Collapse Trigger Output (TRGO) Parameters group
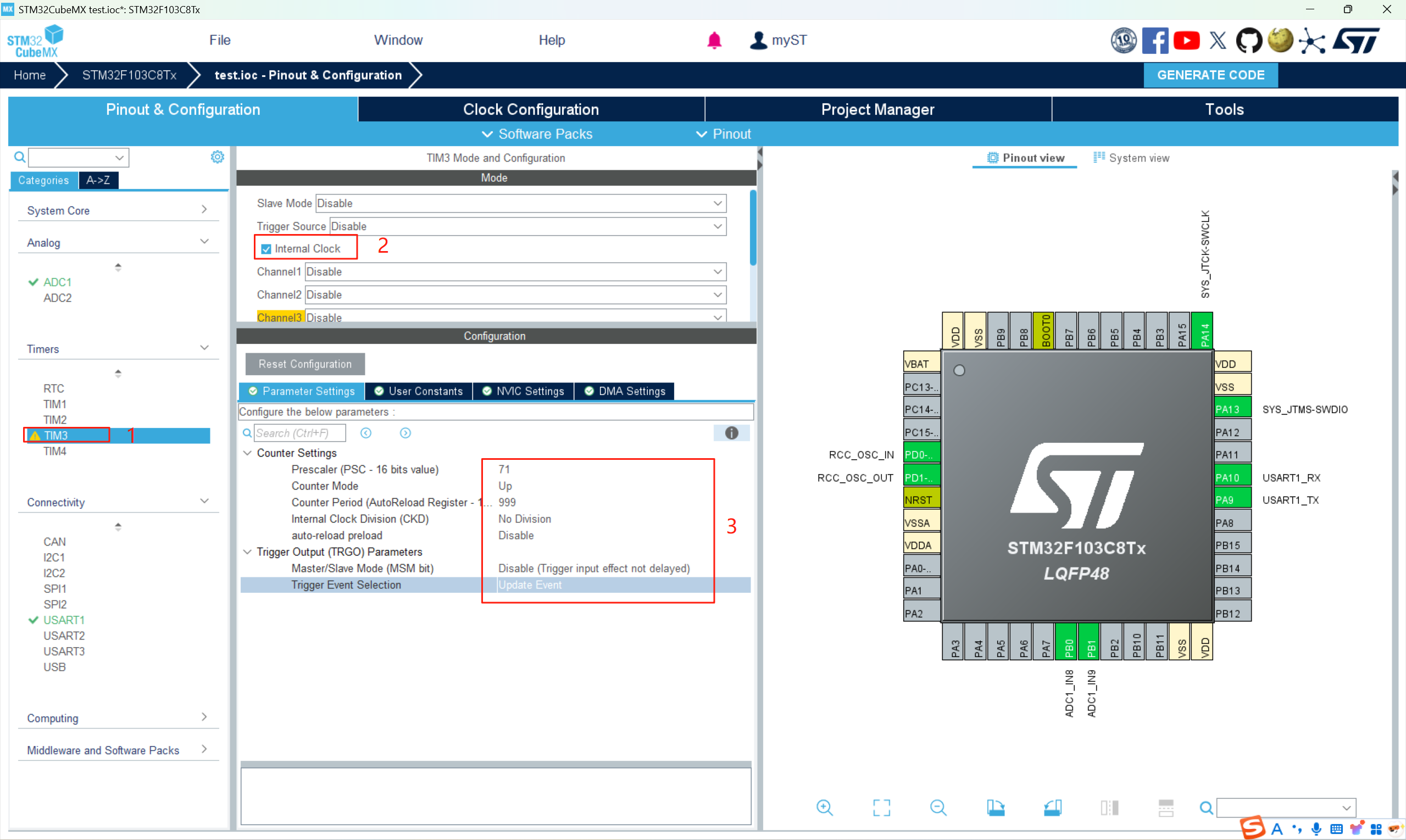This screenshot has height=840, width=1406. [x=247, y=552]
